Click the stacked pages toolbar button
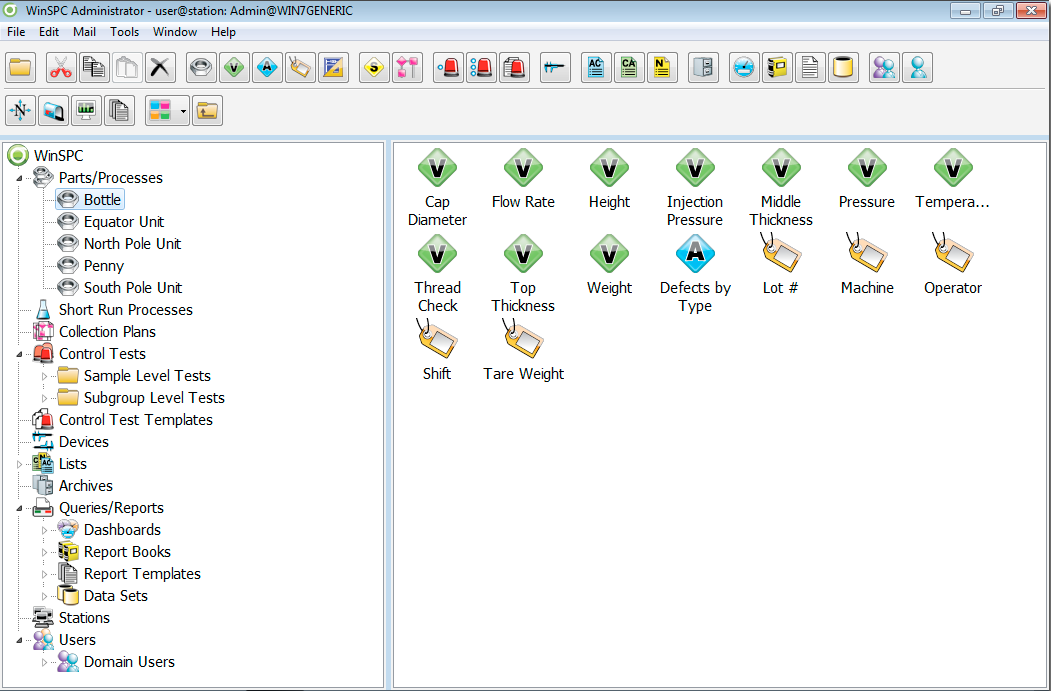Image resolution: width=1051 pixels, height=691 pixels. click(x=119, y=111)
